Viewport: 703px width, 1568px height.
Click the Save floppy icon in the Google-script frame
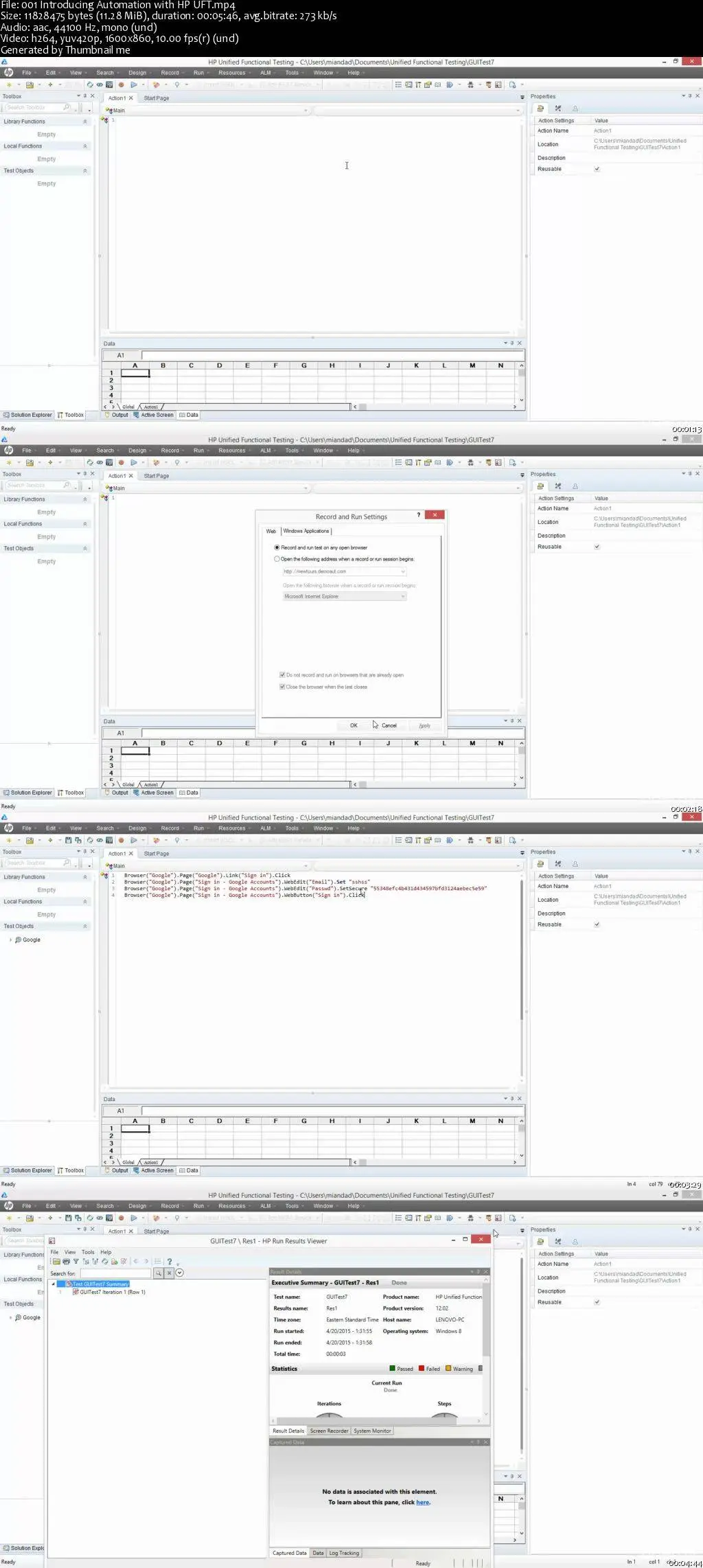[69, 840]
